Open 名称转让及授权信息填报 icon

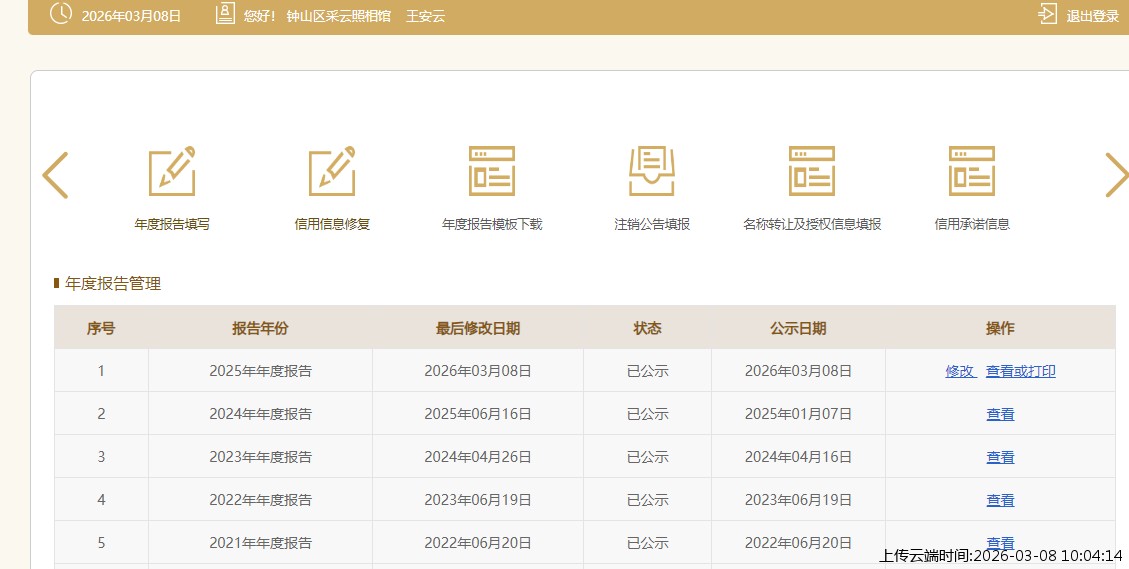(x=812, y=171)
